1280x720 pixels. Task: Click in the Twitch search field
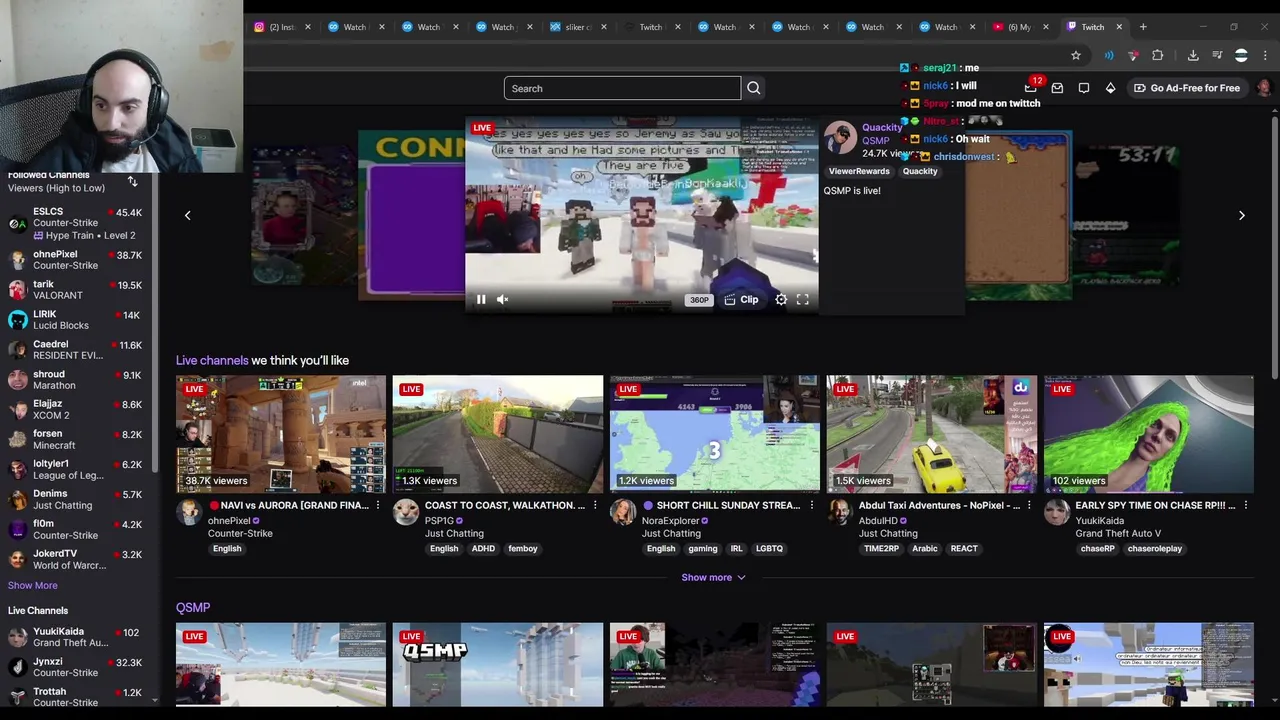pyautogui.click(x=622, y=88)
